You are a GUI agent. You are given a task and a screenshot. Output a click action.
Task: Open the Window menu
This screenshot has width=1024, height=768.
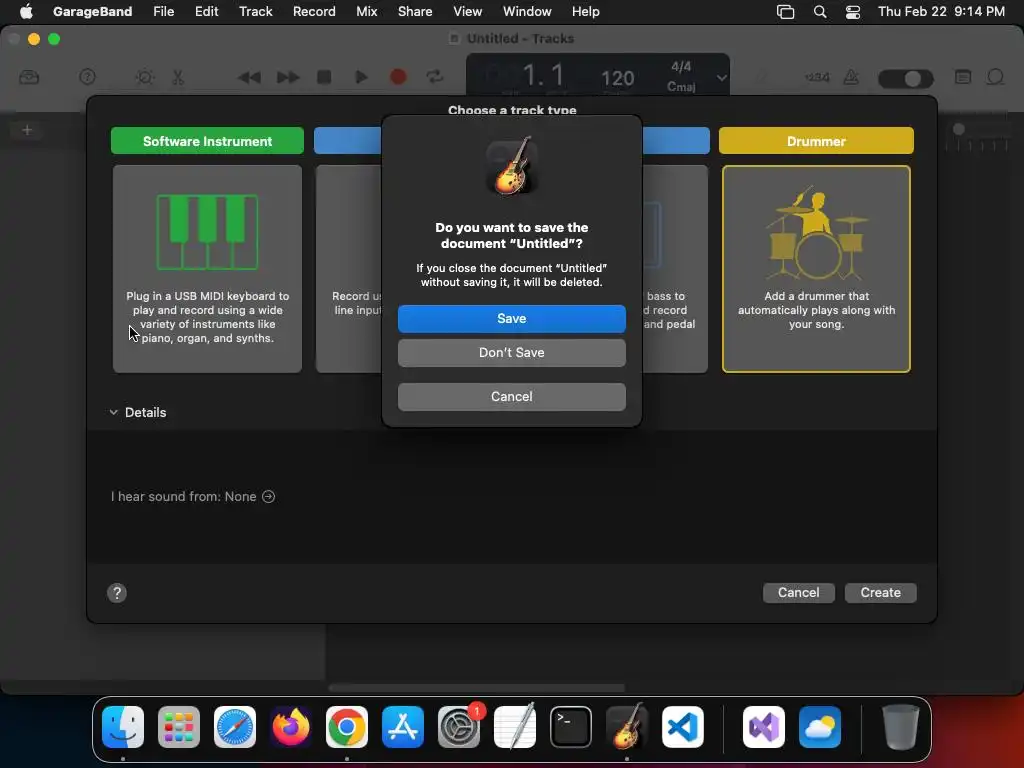pos(527,11)
